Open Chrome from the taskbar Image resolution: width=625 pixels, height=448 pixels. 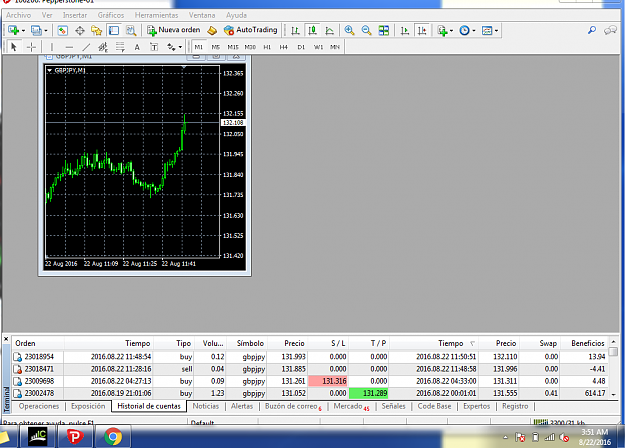113,436
